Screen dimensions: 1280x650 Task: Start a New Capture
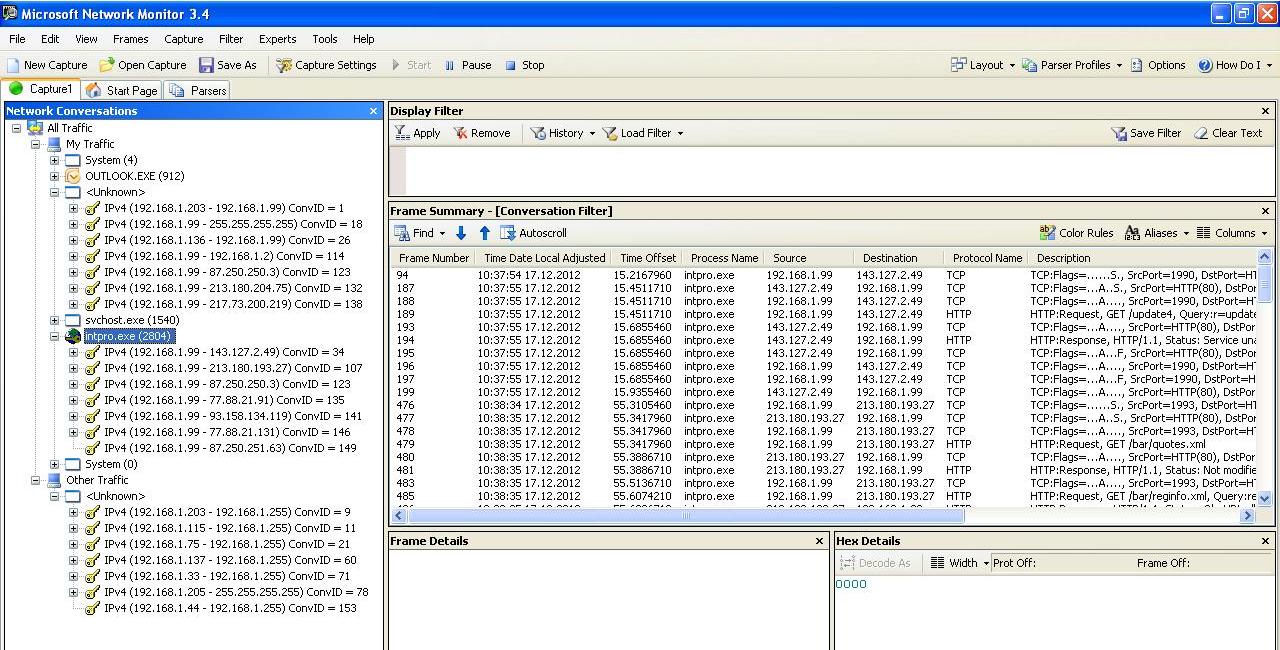click(x=47, y=65)
